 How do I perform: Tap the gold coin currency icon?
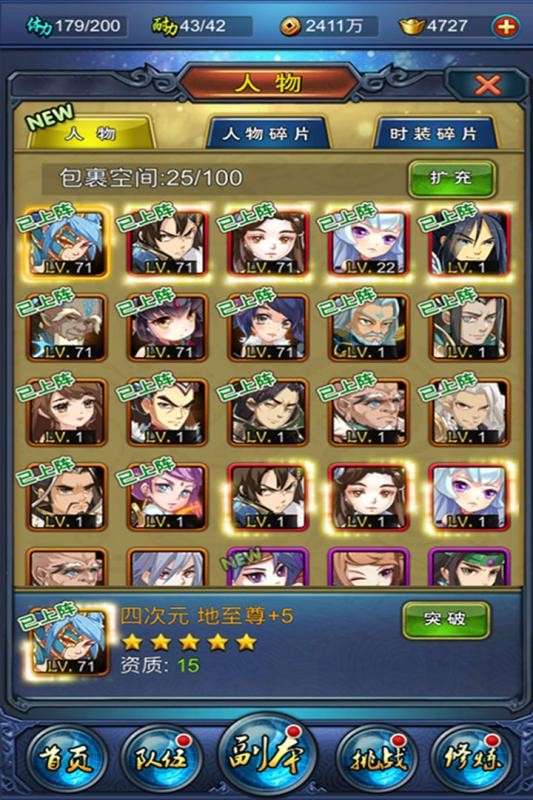click(x=290, y=26)
